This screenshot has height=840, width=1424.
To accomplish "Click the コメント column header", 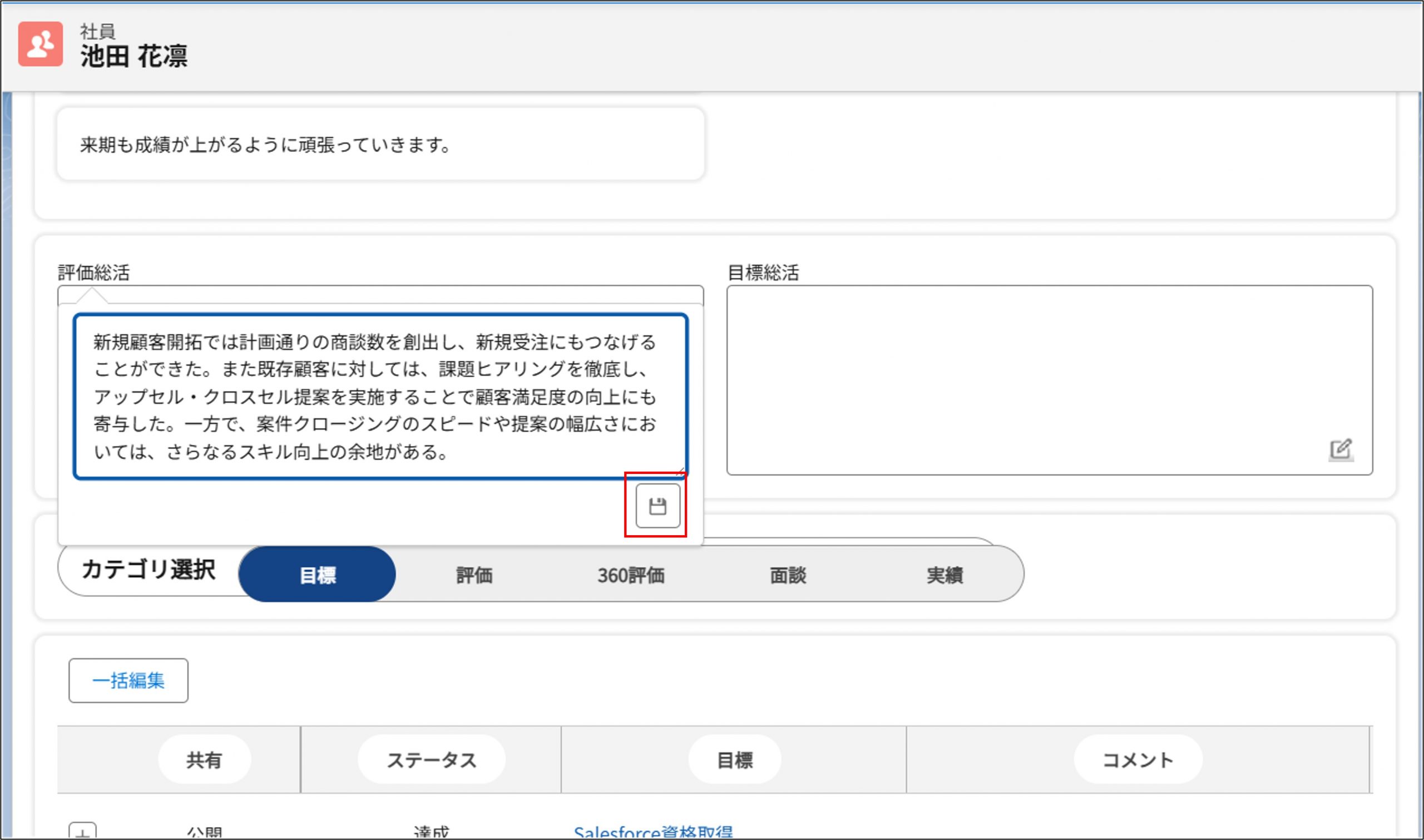I will pyautogui.click(x=1137, y=760).
